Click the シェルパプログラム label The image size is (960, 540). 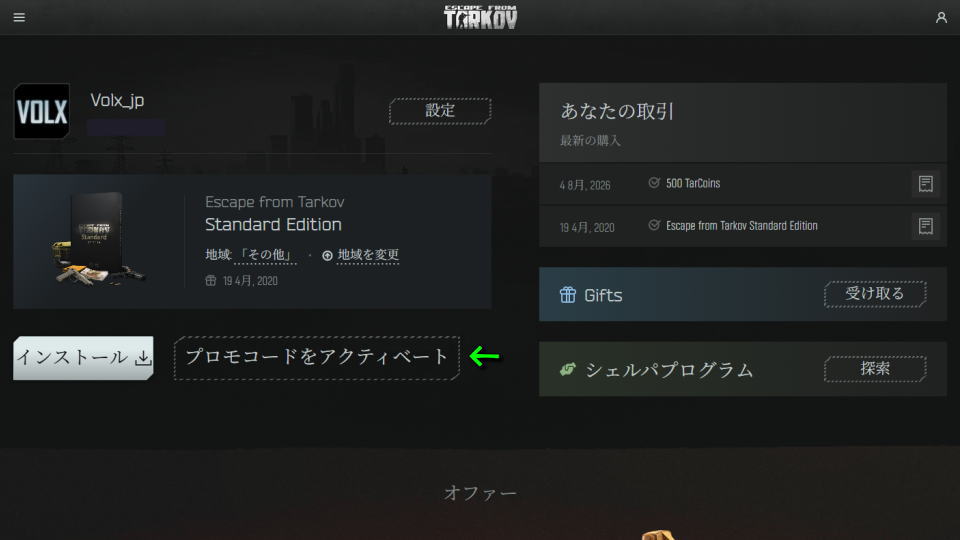(x=669, y=370)
